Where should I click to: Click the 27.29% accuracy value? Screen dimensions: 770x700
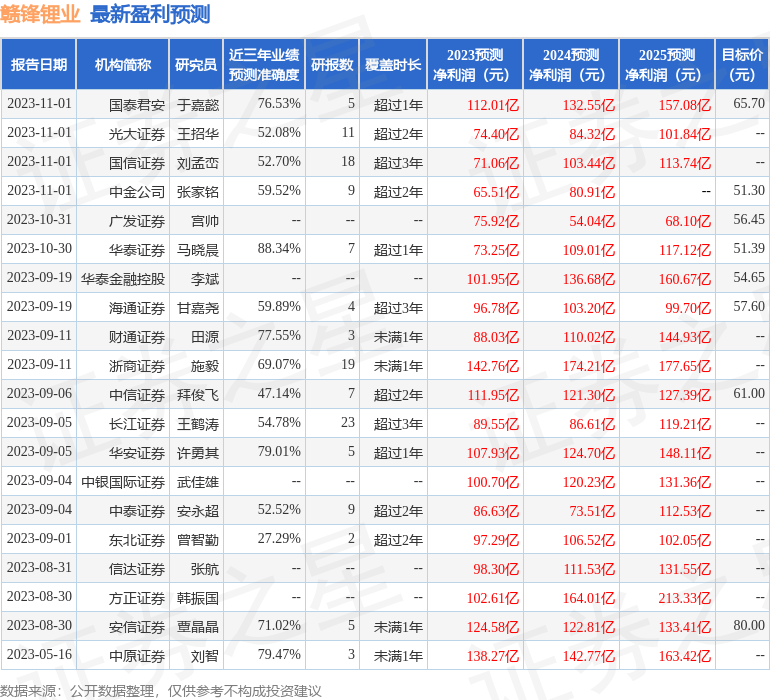click(x=279, y=538)
